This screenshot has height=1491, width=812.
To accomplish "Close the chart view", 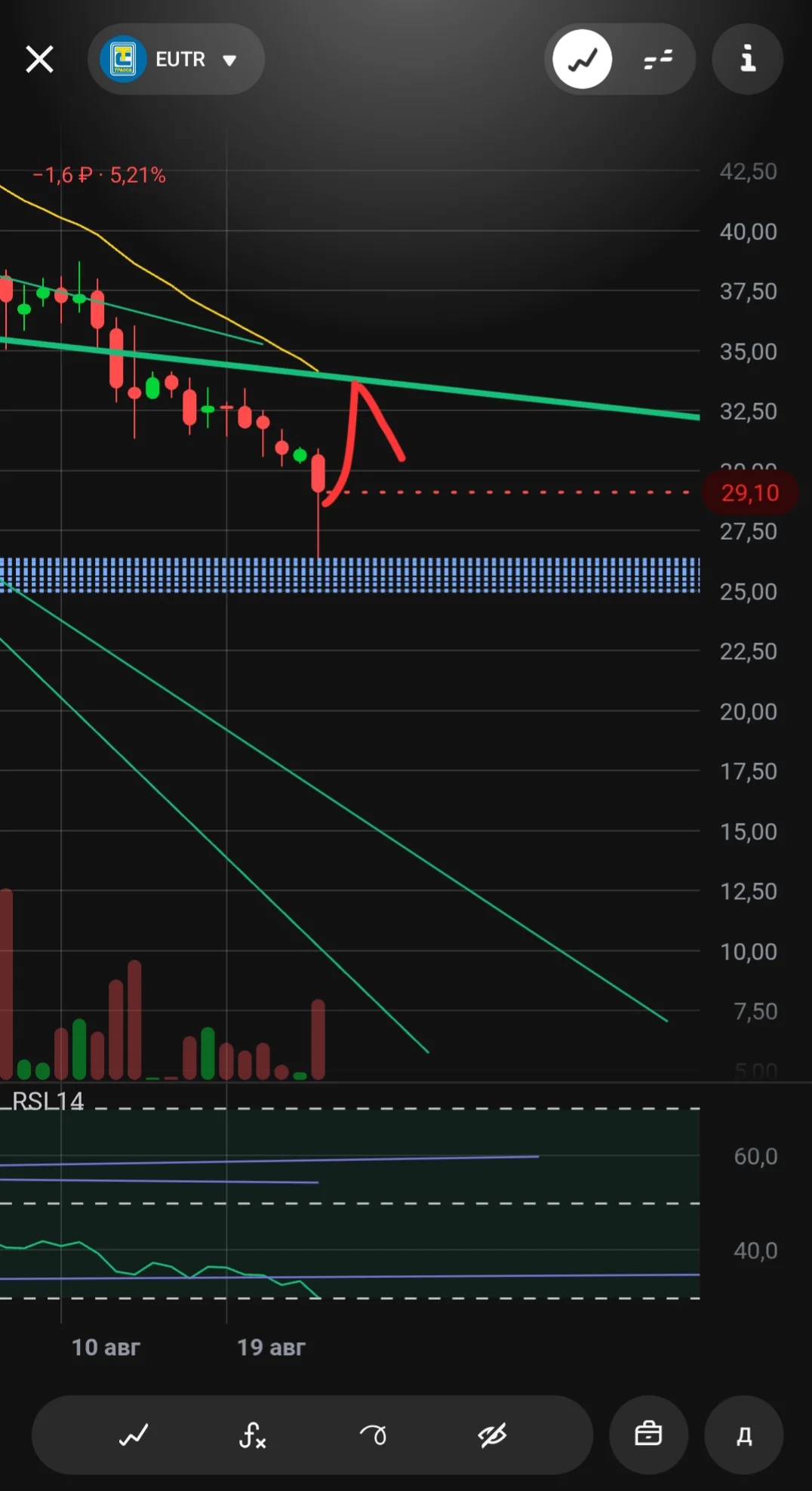I will pos(39,59).
